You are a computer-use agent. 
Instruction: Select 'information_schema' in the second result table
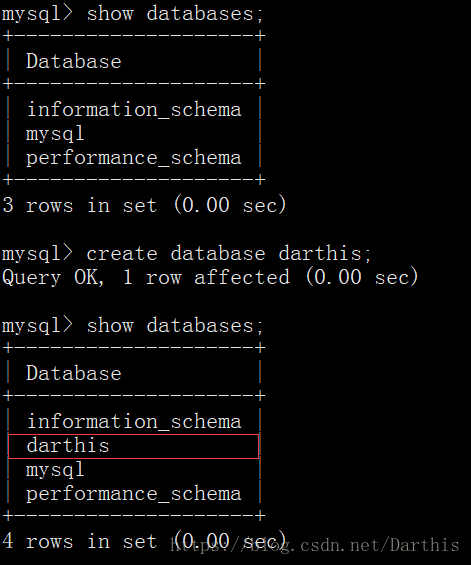(x=134, y=422)
